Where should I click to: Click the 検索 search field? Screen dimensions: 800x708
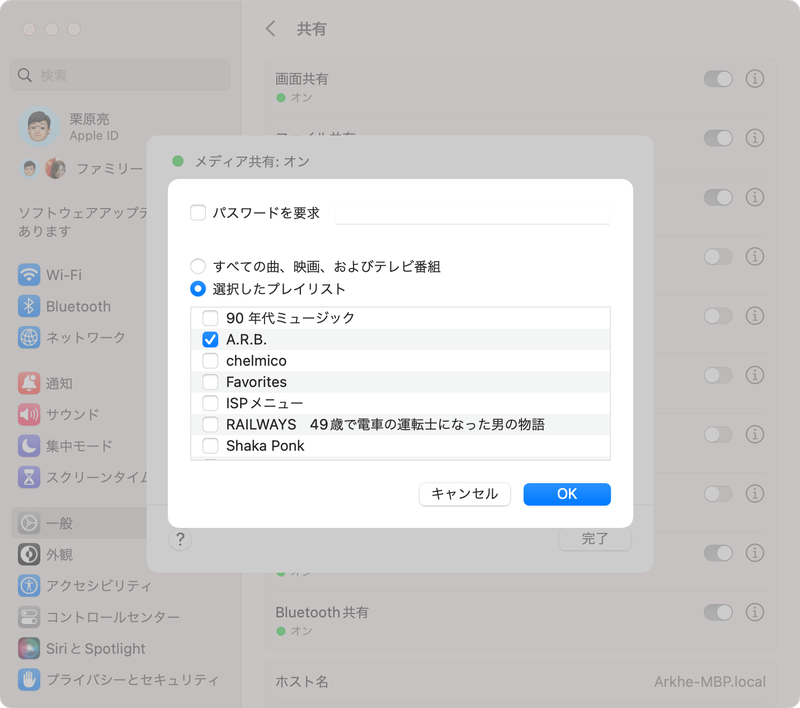coord(119,75)
